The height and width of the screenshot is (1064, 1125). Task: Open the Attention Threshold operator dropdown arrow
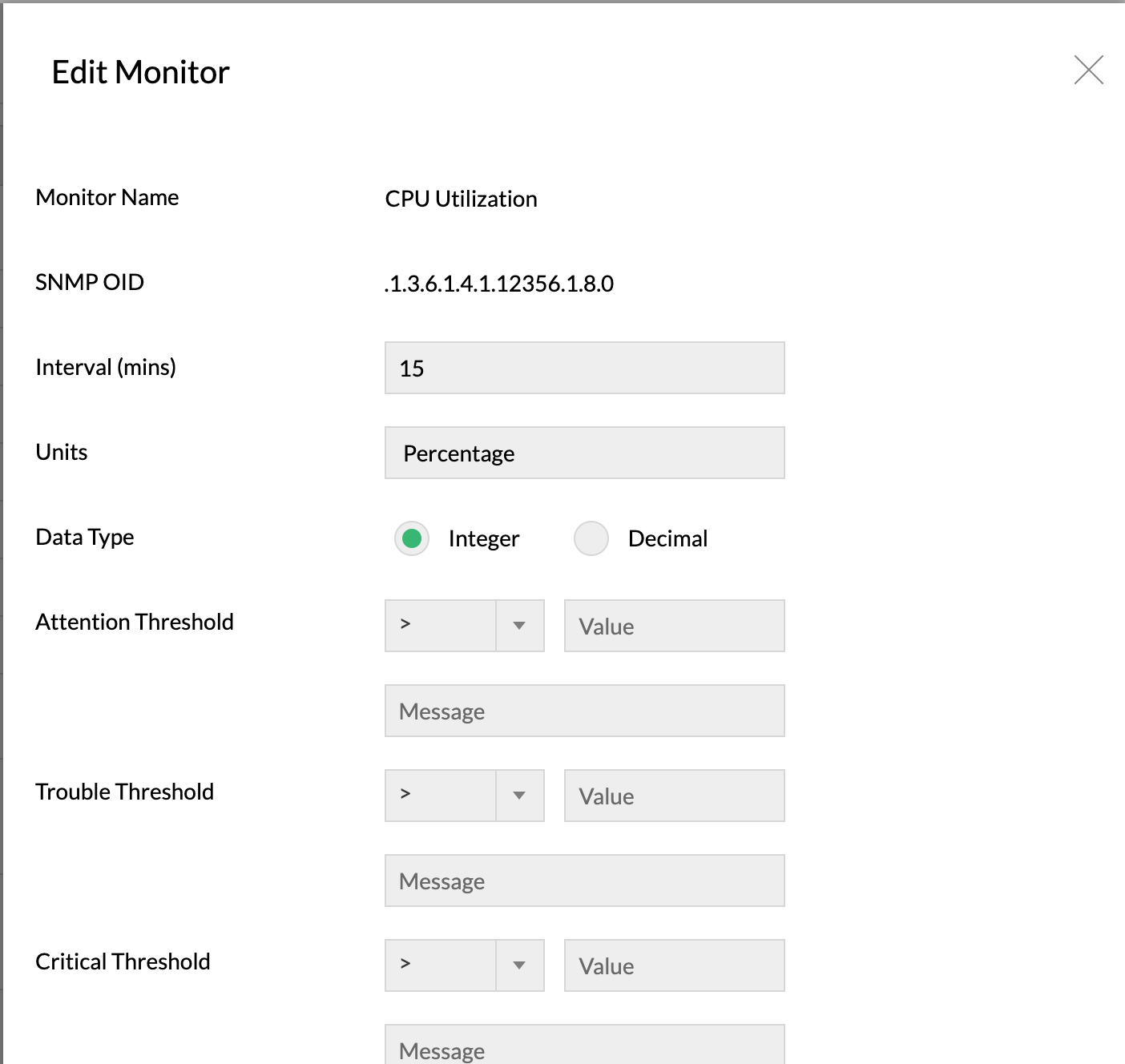click(520, 626)
